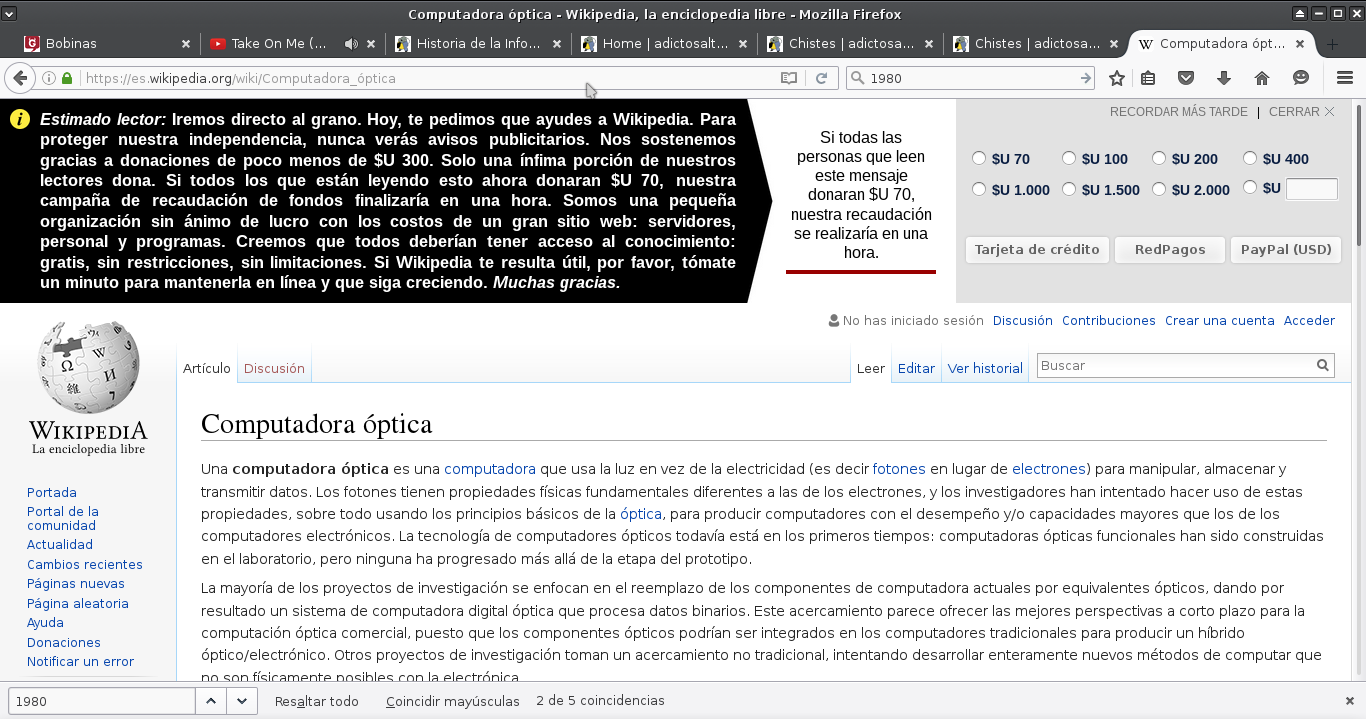Viewport: 1366px width, 719px height.
Task: Select the $U 1.500 donation amount
Action: (x=1069, y=189)
